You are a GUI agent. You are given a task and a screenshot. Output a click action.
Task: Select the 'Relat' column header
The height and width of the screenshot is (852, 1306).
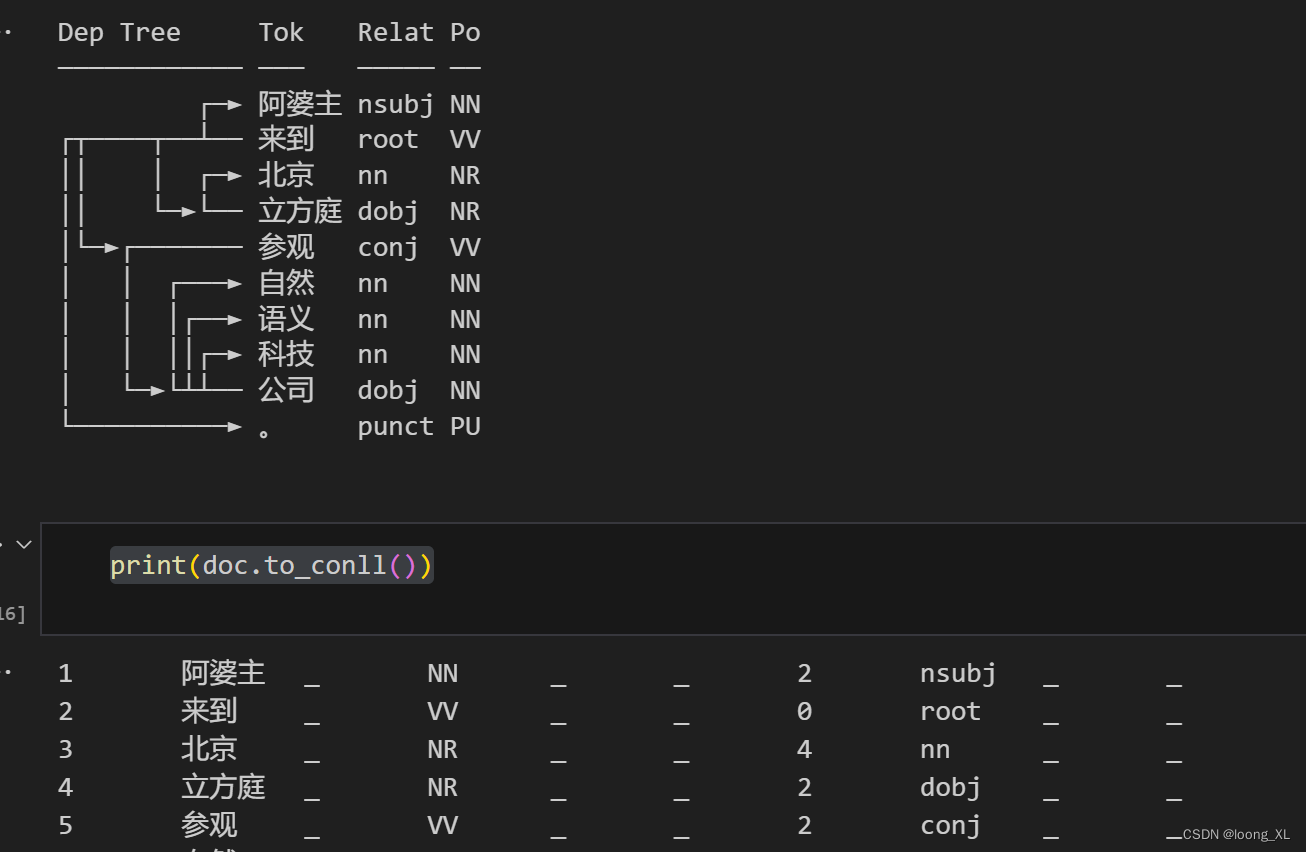[x=396, y=32]
